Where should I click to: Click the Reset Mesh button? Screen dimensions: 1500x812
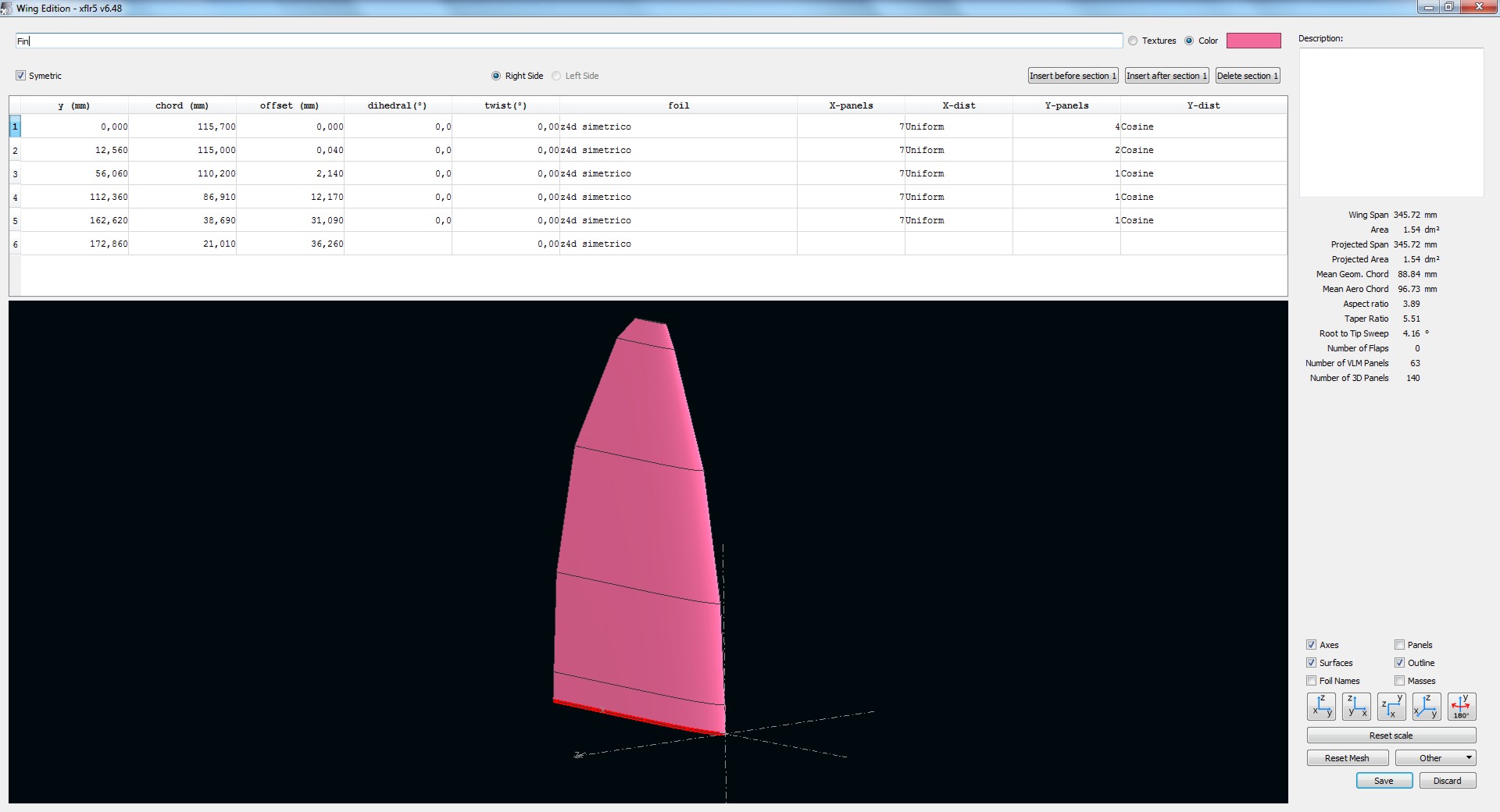click(1347, 758)
